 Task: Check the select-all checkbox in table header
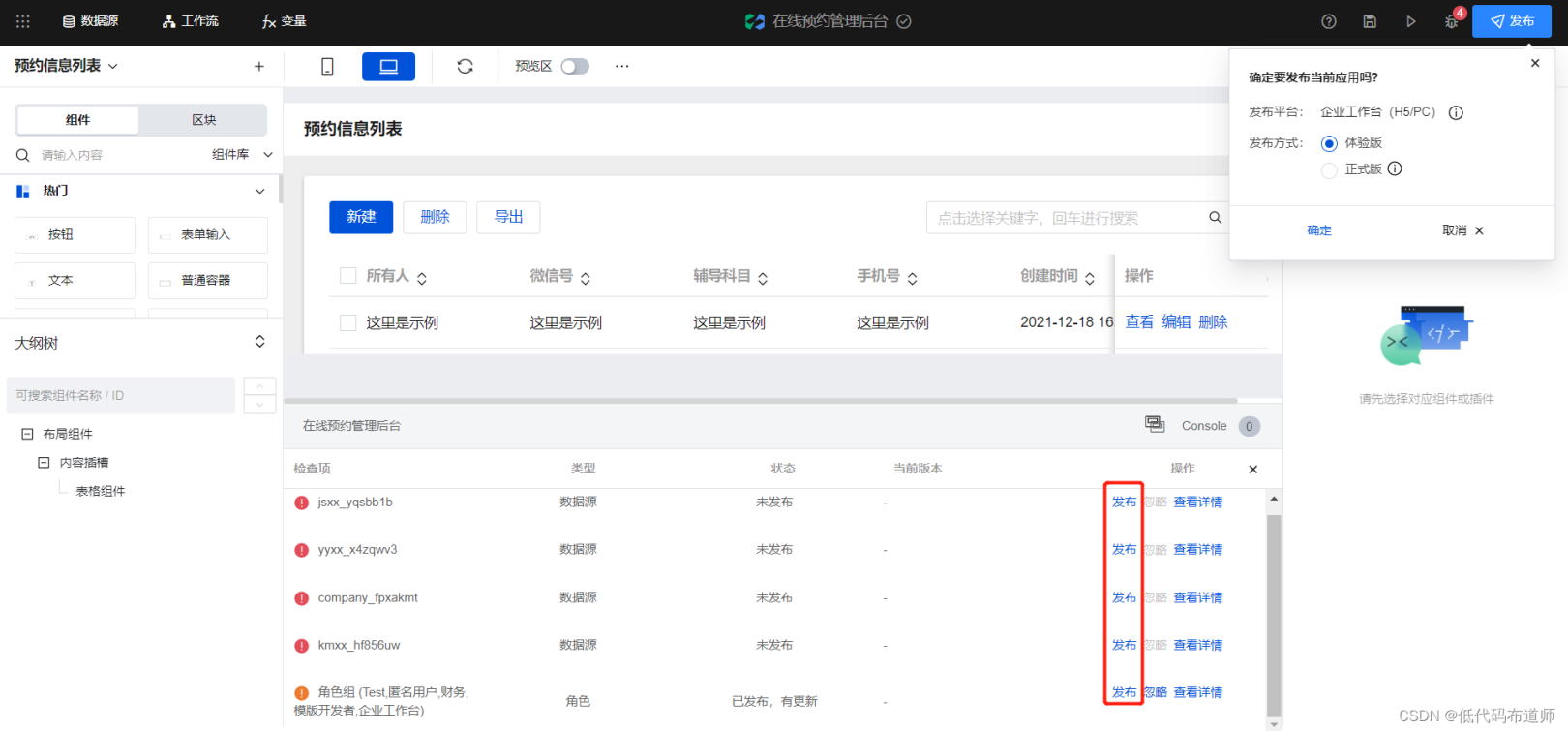pos(348,276)
